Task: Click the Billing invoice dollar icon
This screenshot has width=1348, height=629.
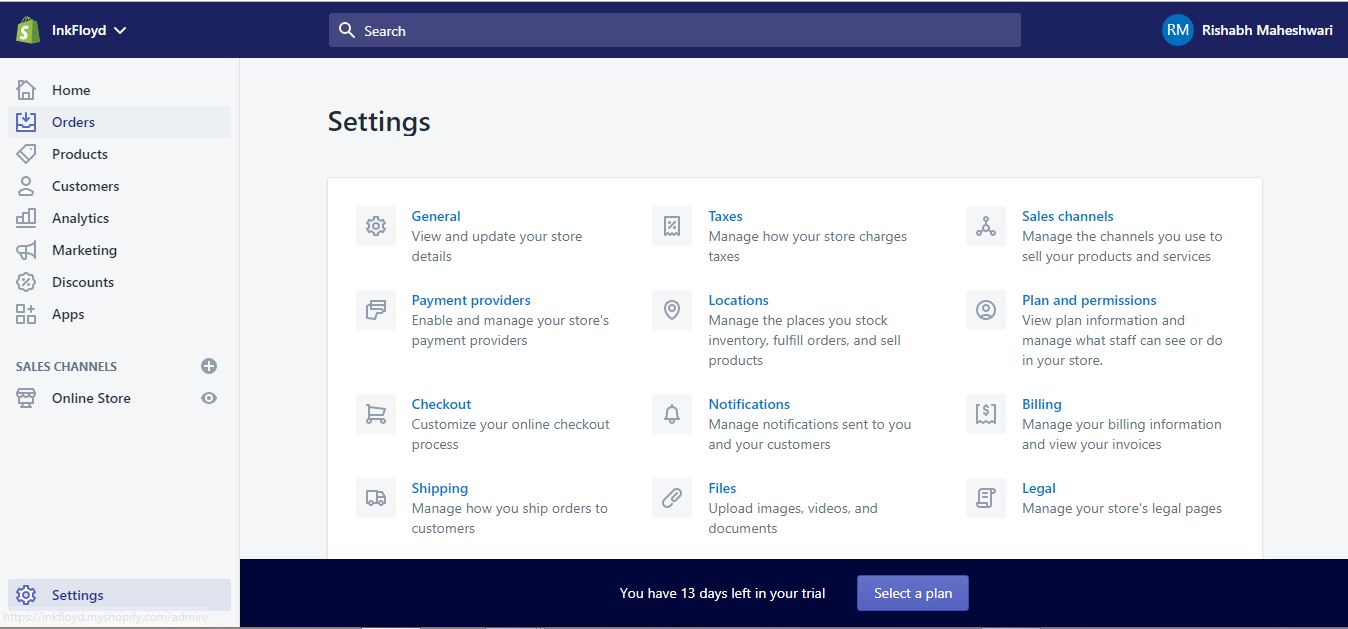Action: click(986, 414)
